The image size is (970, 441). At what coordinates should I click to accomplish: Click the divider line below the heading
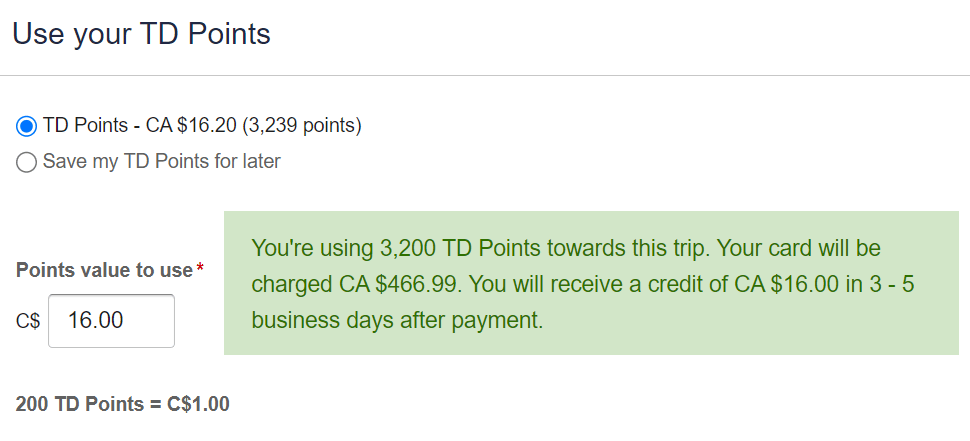tap(485, 76)
